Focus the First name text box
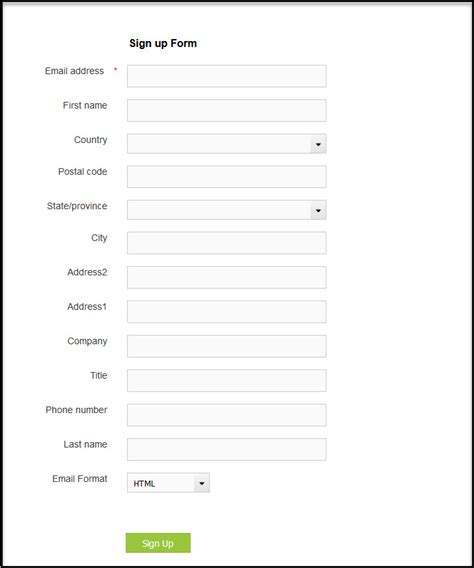Image resolution: width=474 pixels, height=568 pixels. 226,110
